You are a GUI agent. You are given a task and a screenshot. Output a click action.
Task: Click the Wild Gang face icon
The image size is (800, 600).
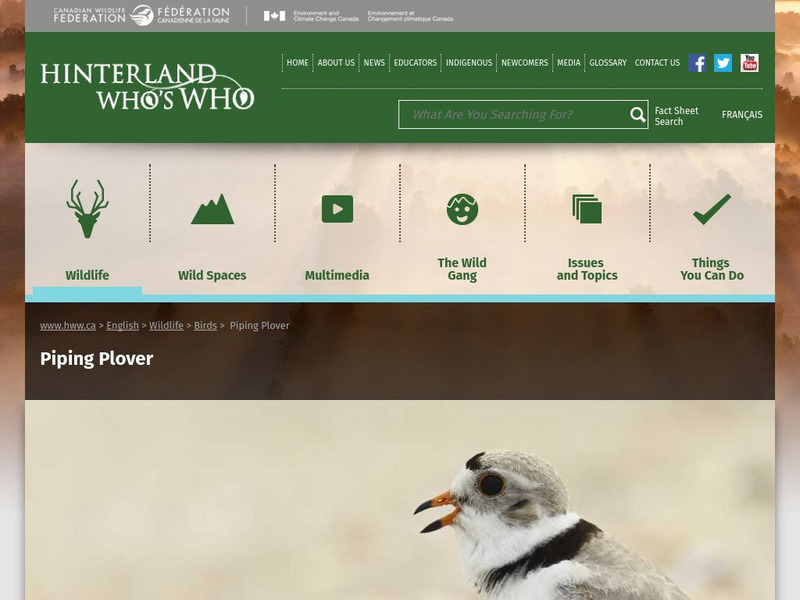tap(462, 209)
